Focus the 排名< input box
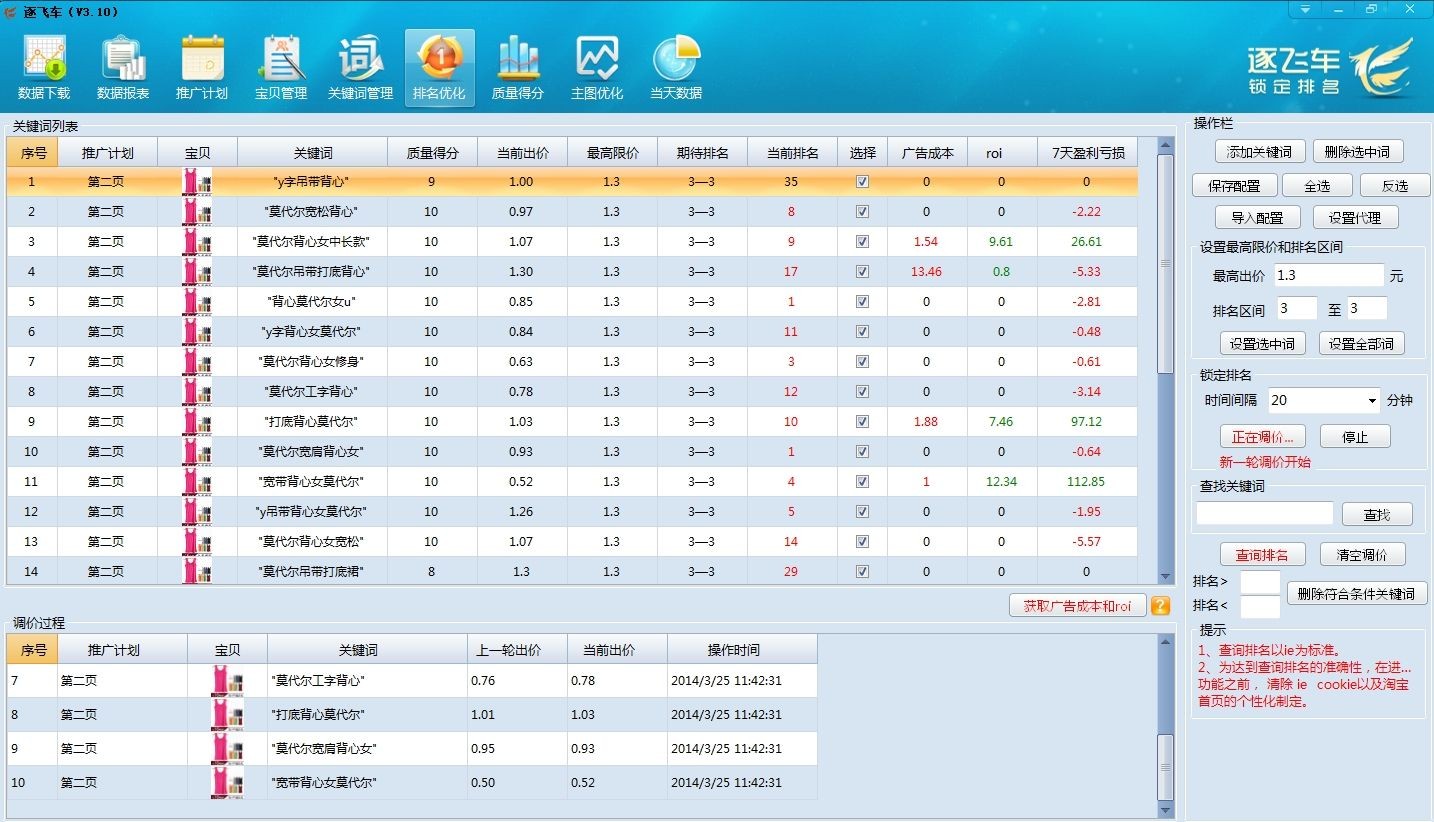The width and height of the screenshot is (1434, 822). click(x=1260, y=607)
